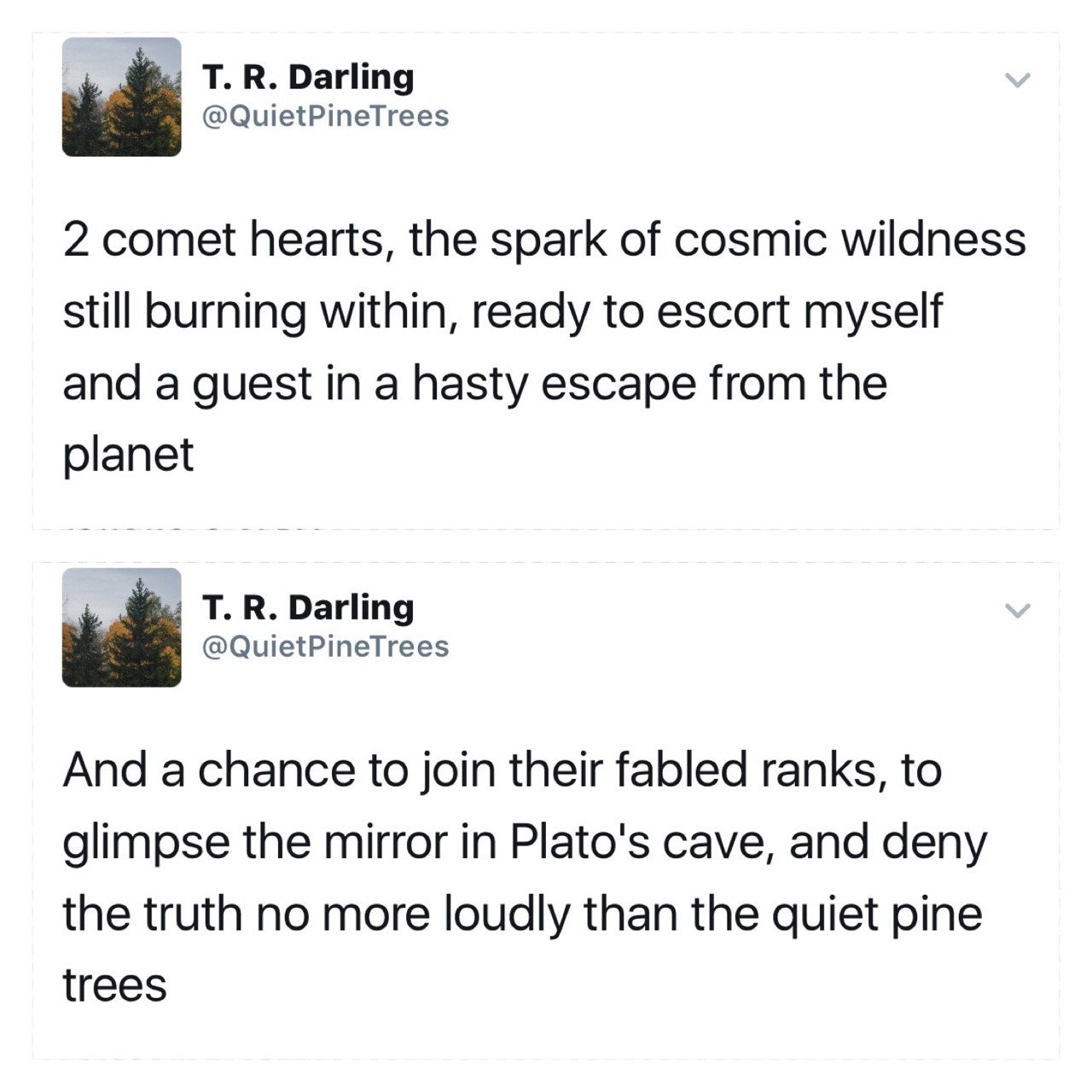1092x1092 pixels.
Task: Open T. R. Darling name above Plato's cave tweet
Action: click(x=308, y=607)
